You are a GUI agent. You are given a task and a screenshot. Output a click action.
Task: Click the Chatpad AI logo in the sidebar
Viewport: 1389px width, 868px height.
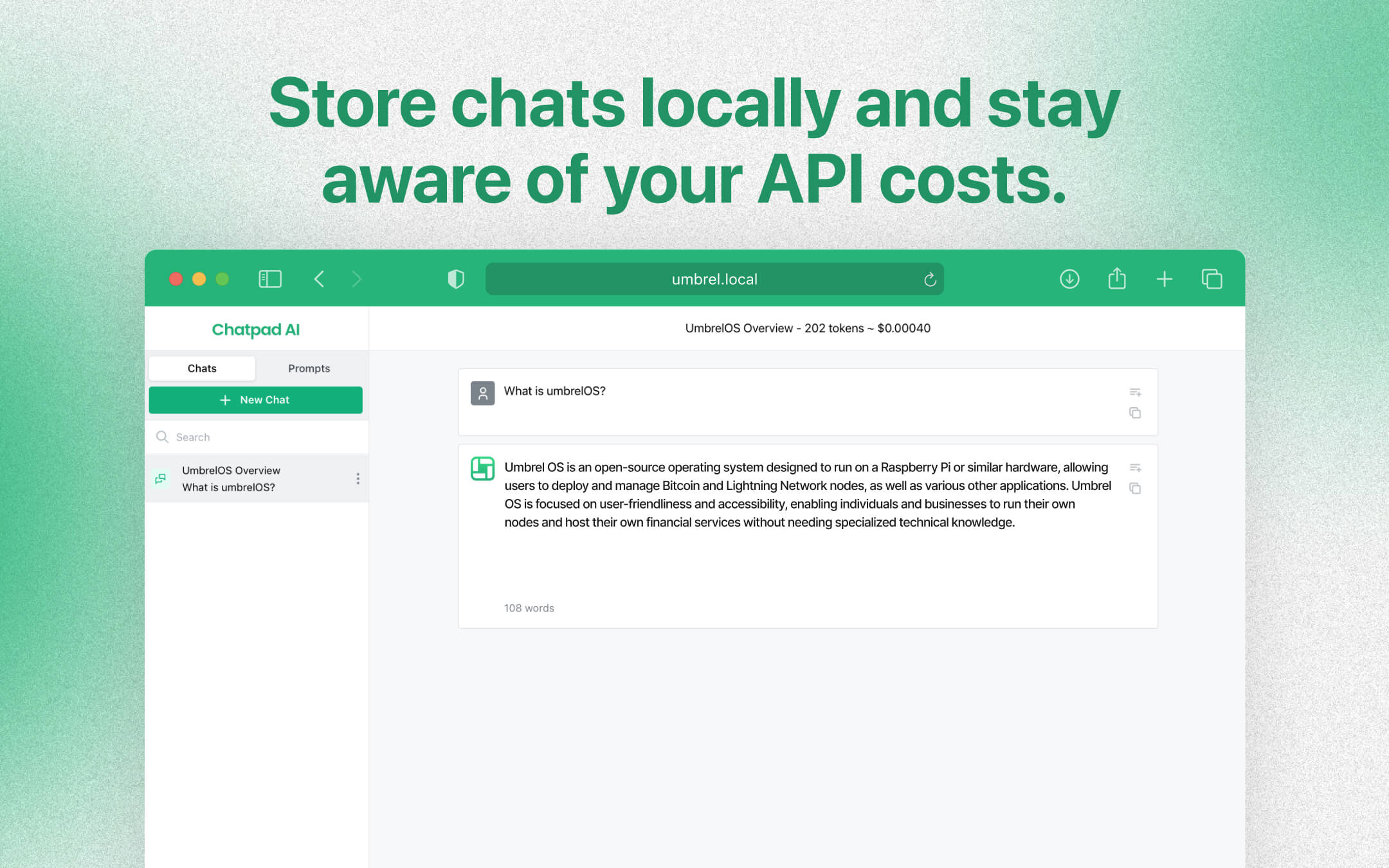256,329
